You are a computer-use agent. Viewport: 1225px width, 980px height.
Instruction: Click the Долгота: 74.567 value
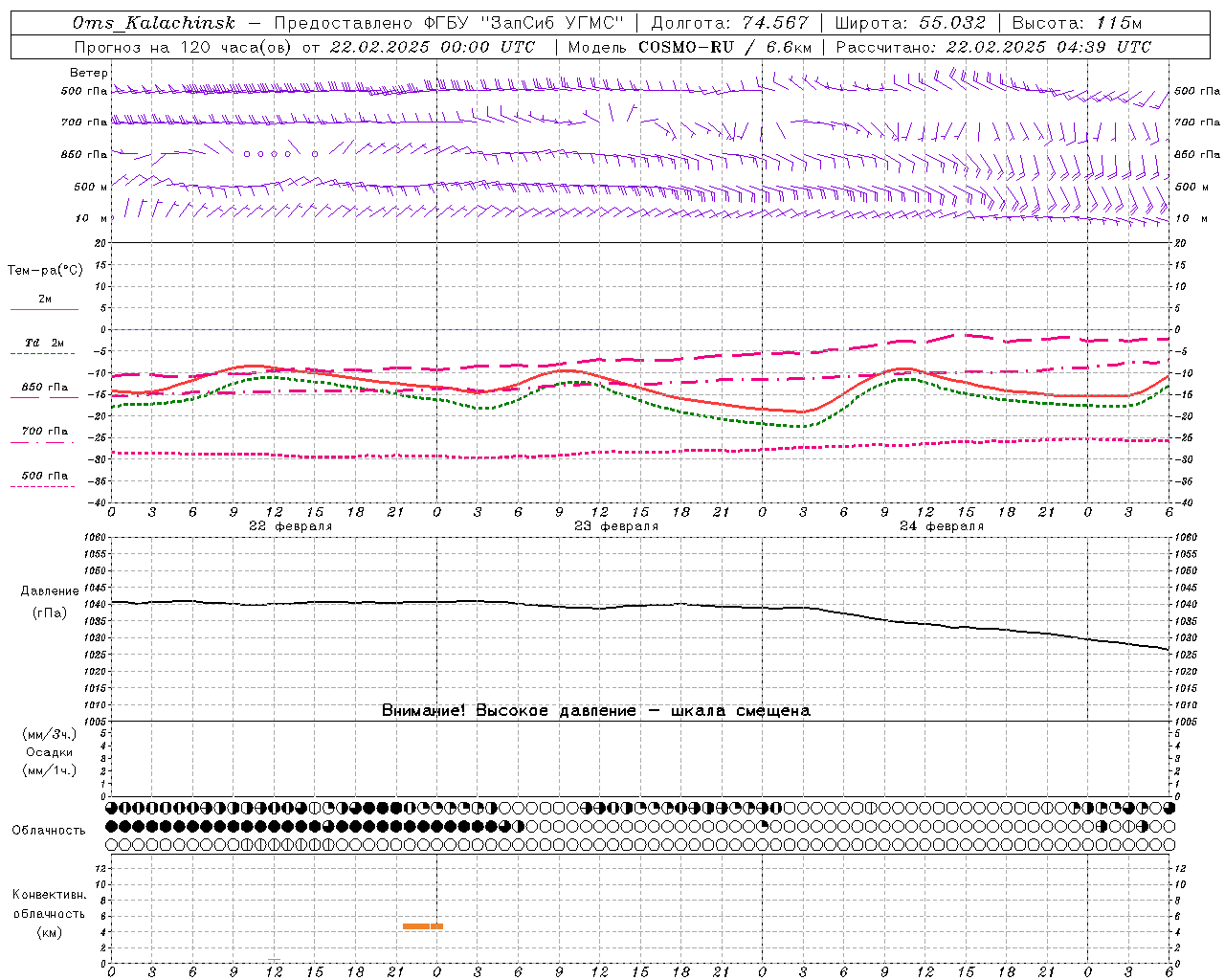coord(729,23)
